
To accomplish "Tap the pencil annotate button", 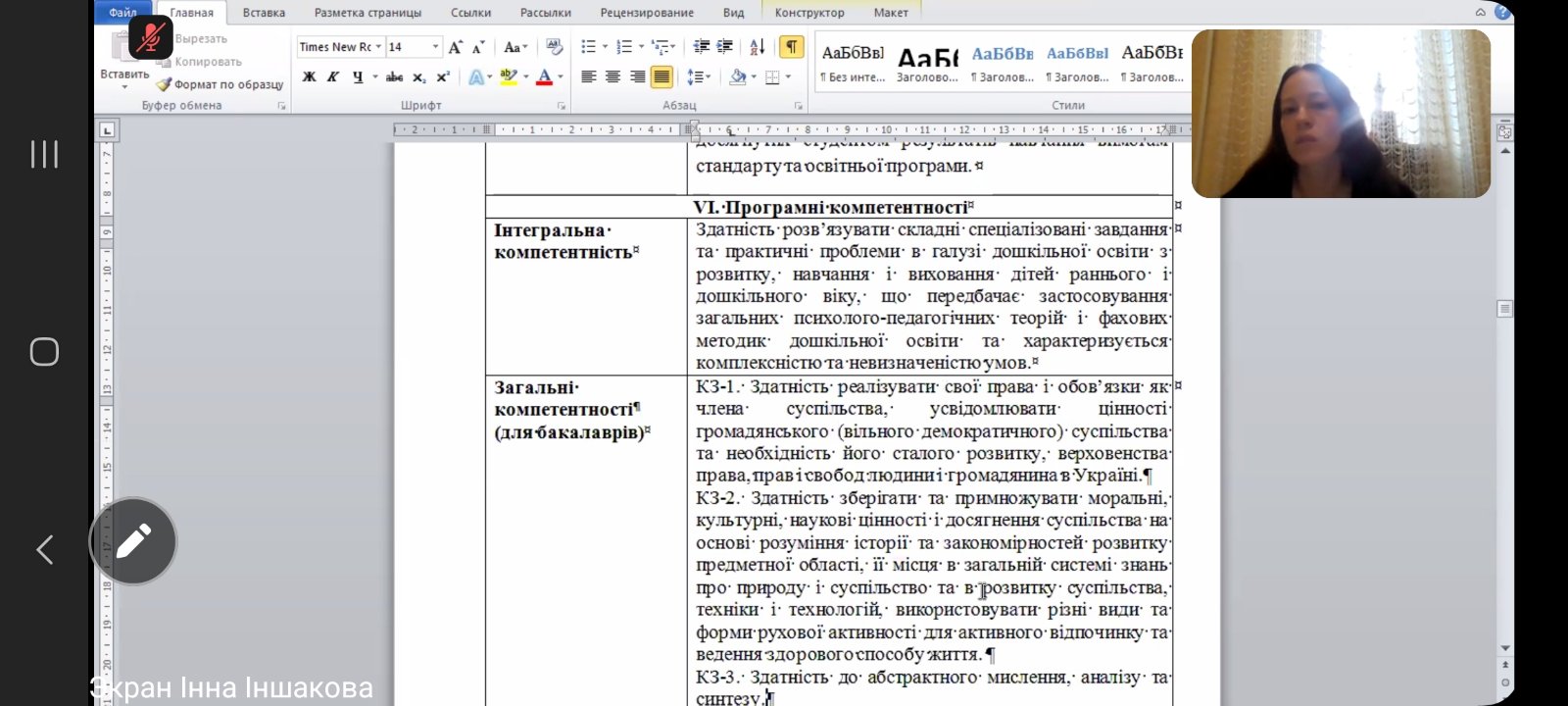I will pos(133,541).
